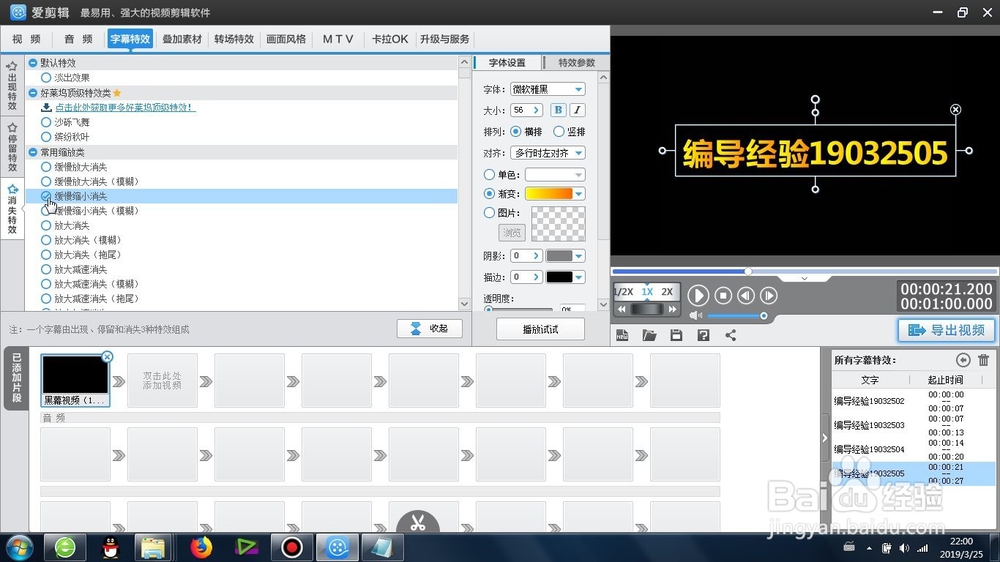Collapse the 默认特效 group
Screen dimensions: 1000x562
(33, 63)
